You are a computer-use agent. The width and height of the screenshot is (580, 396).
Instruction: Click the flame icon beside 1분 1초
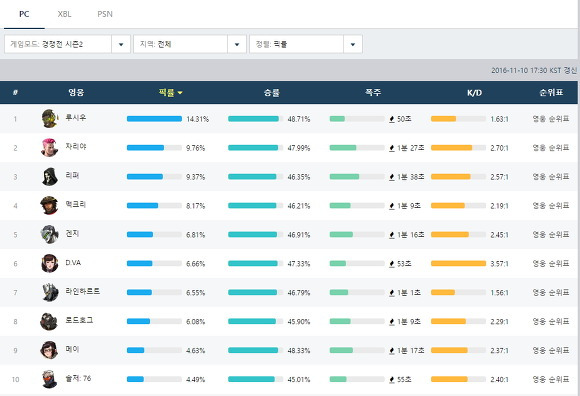pyautogui.click(x=392, y=292)
